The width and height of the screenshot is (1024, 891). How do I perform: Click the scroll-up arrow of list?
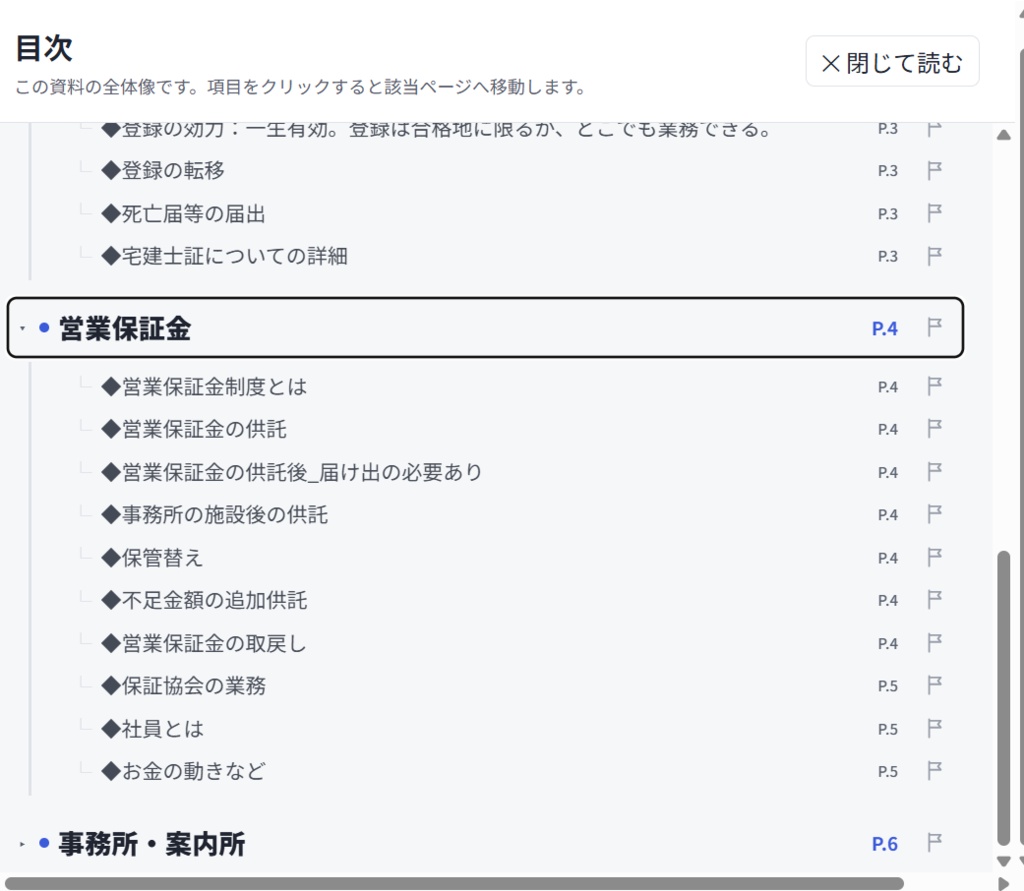pyautogui.click(x=1004, y=135)
